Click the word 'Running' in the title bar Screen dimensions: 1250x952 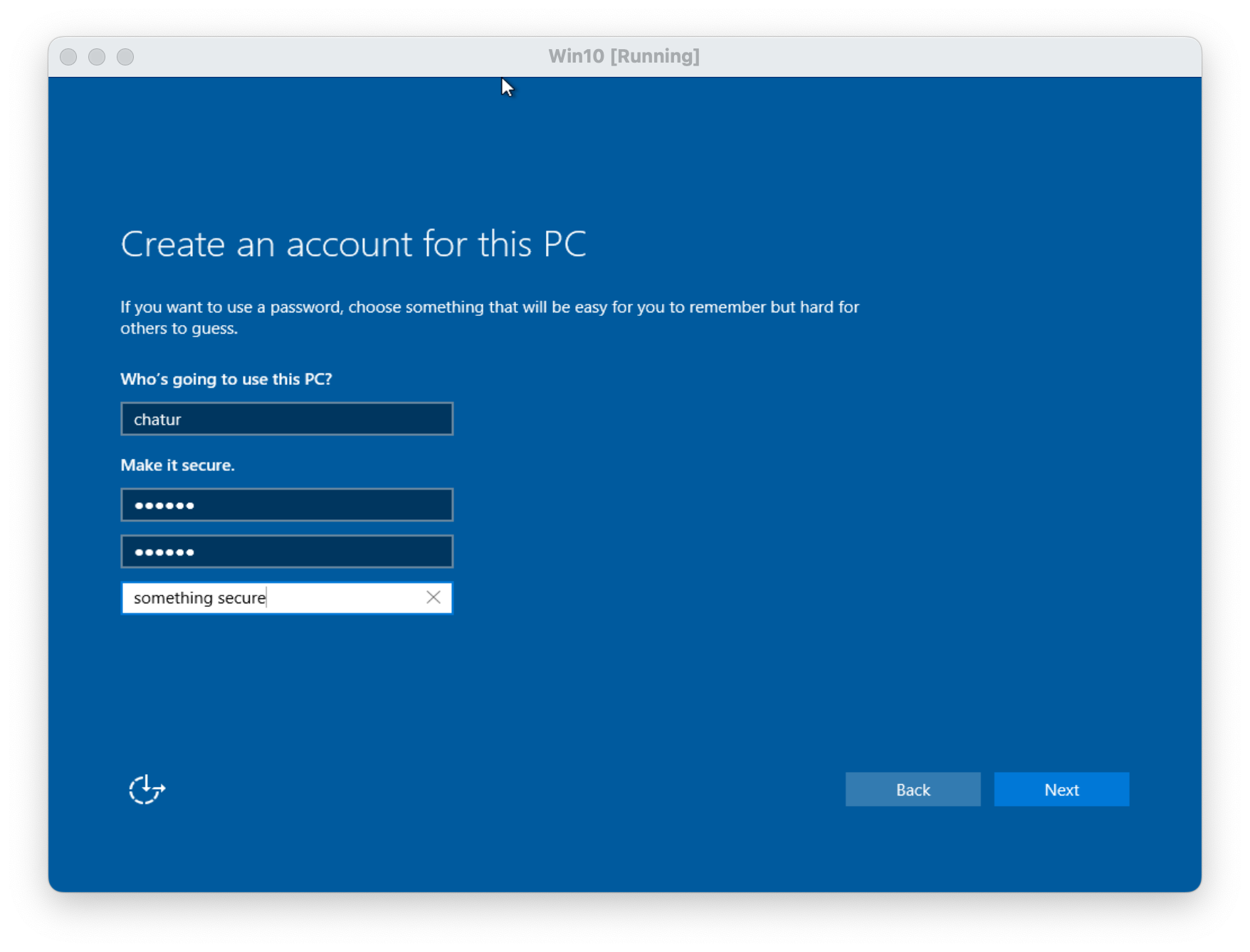click(x=654, y=56)
